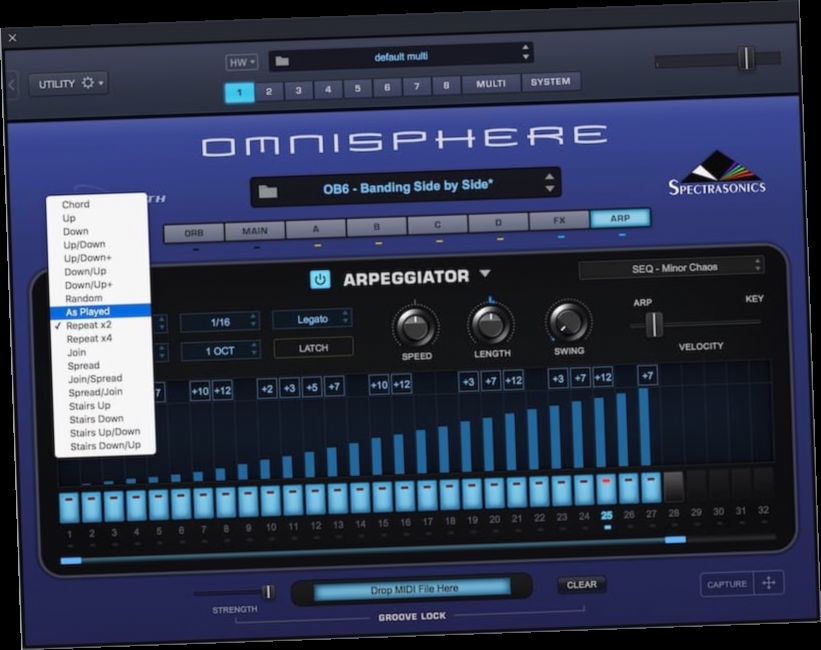Image resolution: width=821 pixels, height=650 pixels.
Task: Click the master volume slider top right
Action: tap(718, 59)
